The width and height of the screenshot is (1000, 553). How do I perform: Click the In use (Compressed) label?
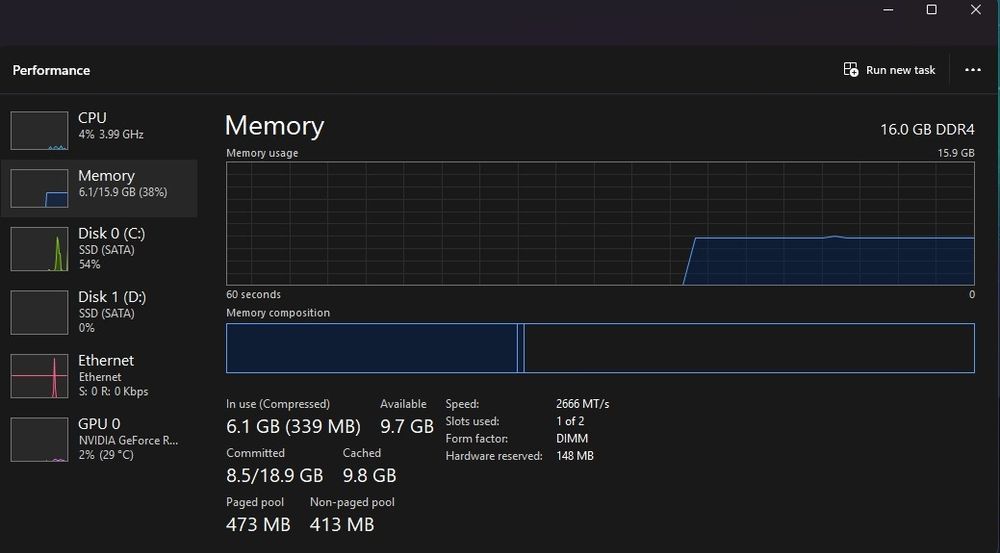tap(278, 404)
